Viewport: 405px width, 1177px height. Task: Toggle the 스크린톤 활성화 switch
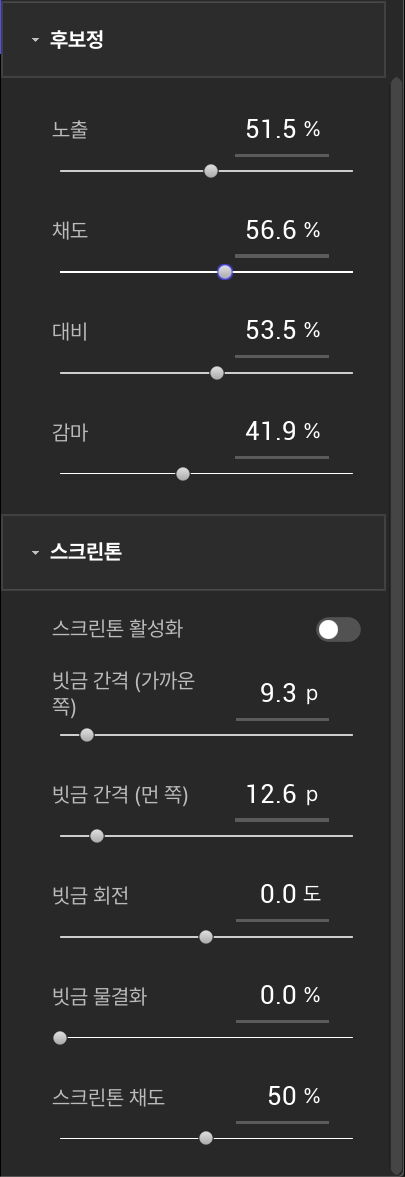click(338, 630)
